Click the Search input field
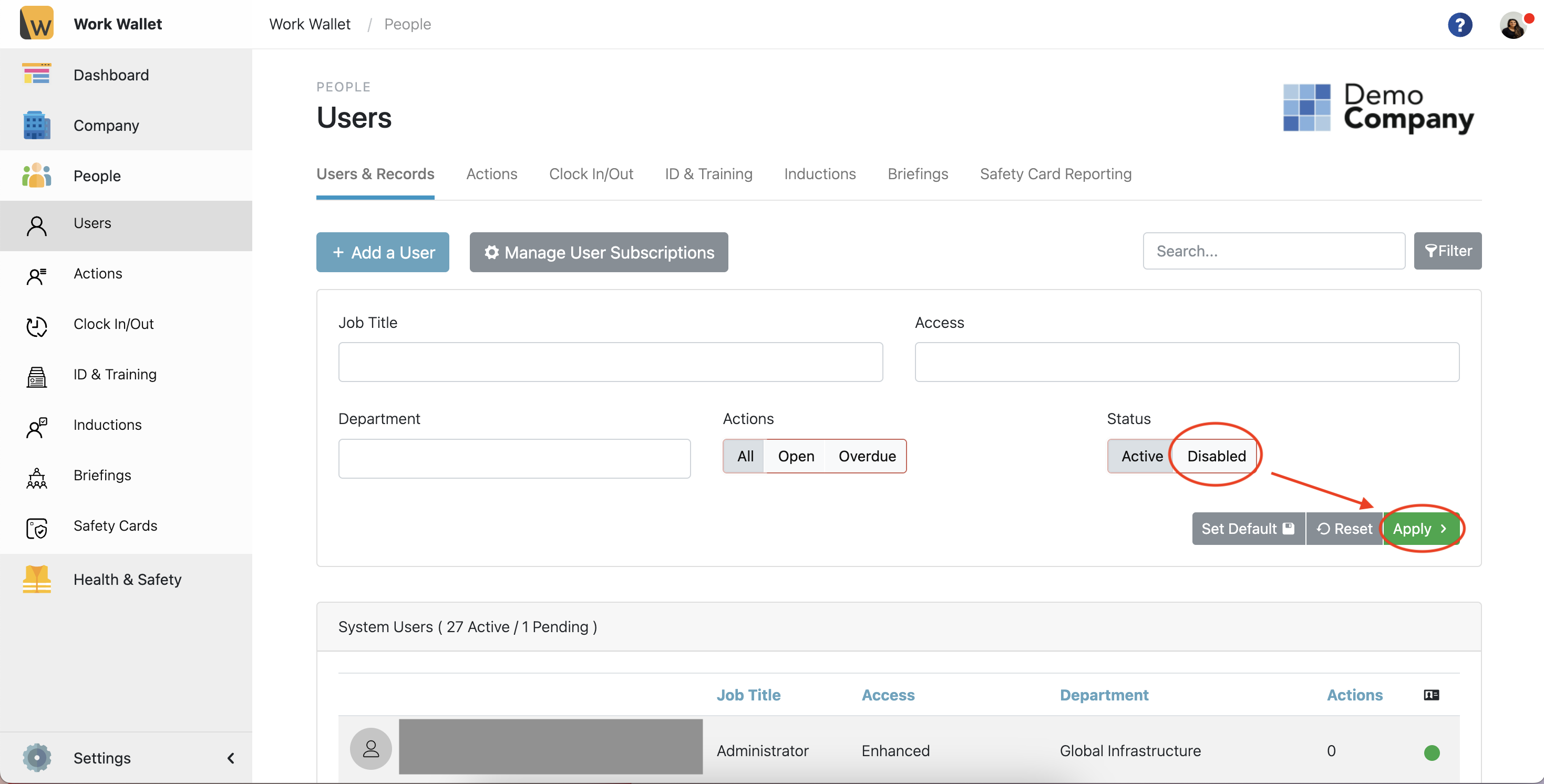This screenshot has width=1544, height=784. 1274,251
